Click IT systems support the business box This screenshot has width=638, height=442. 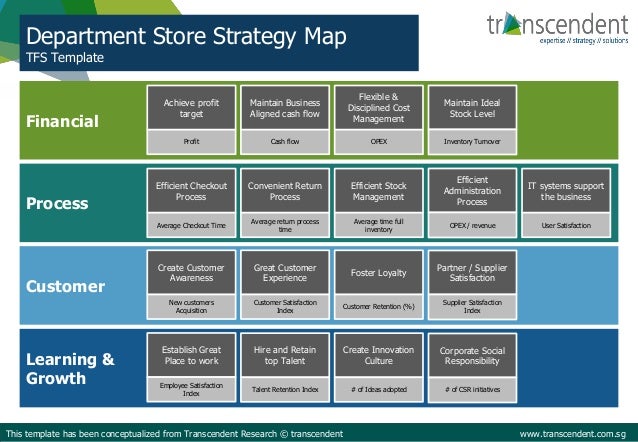pyautogui.click(x=566, y=191)
